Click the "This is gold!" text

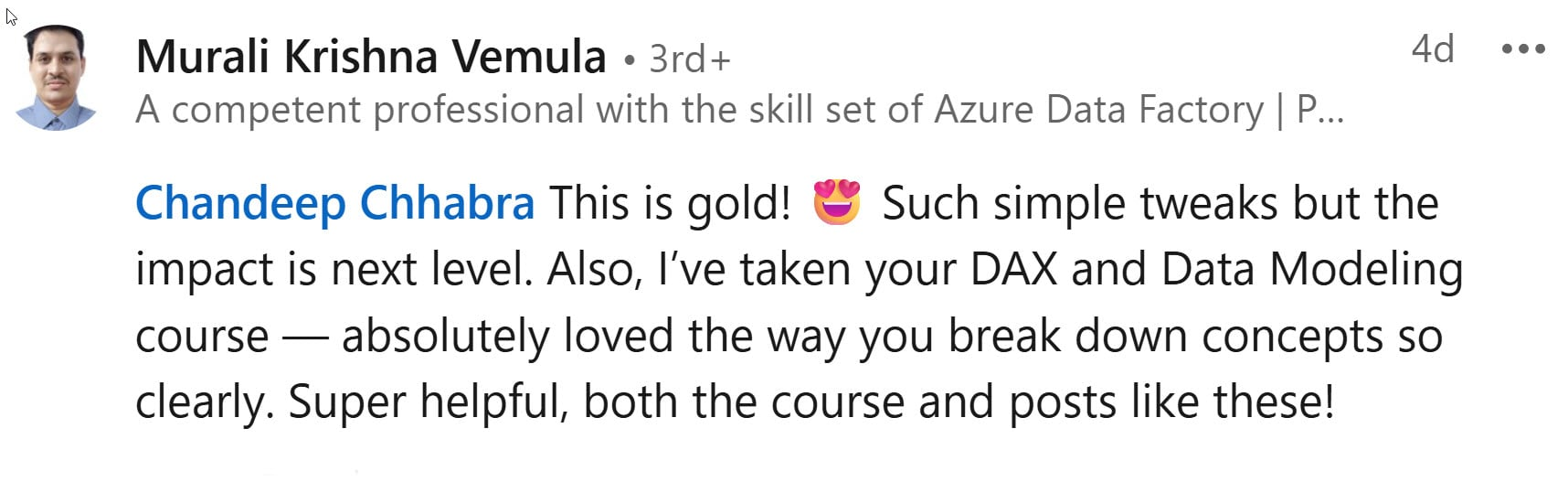click(x=670, y=203)
